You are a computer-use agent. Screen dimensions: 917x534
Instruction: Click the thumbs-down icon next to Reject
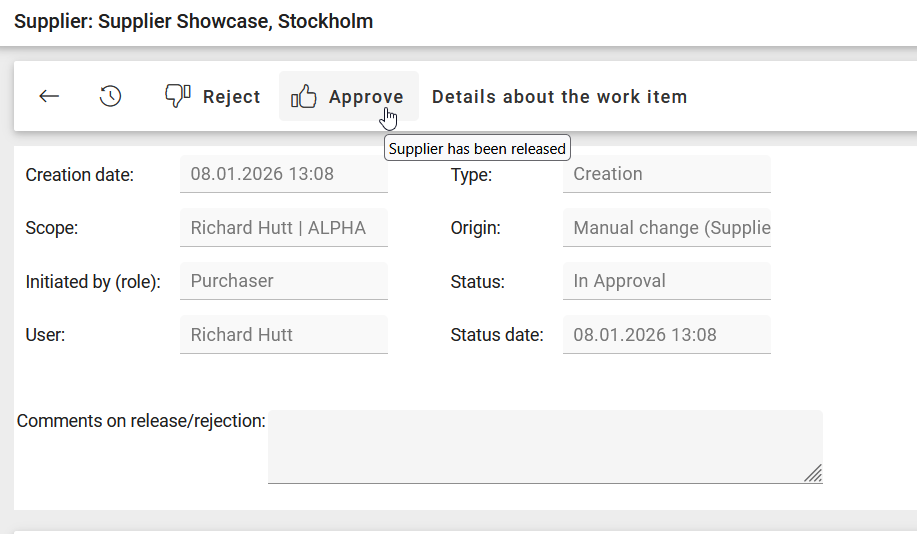click(x=178, y=96)
